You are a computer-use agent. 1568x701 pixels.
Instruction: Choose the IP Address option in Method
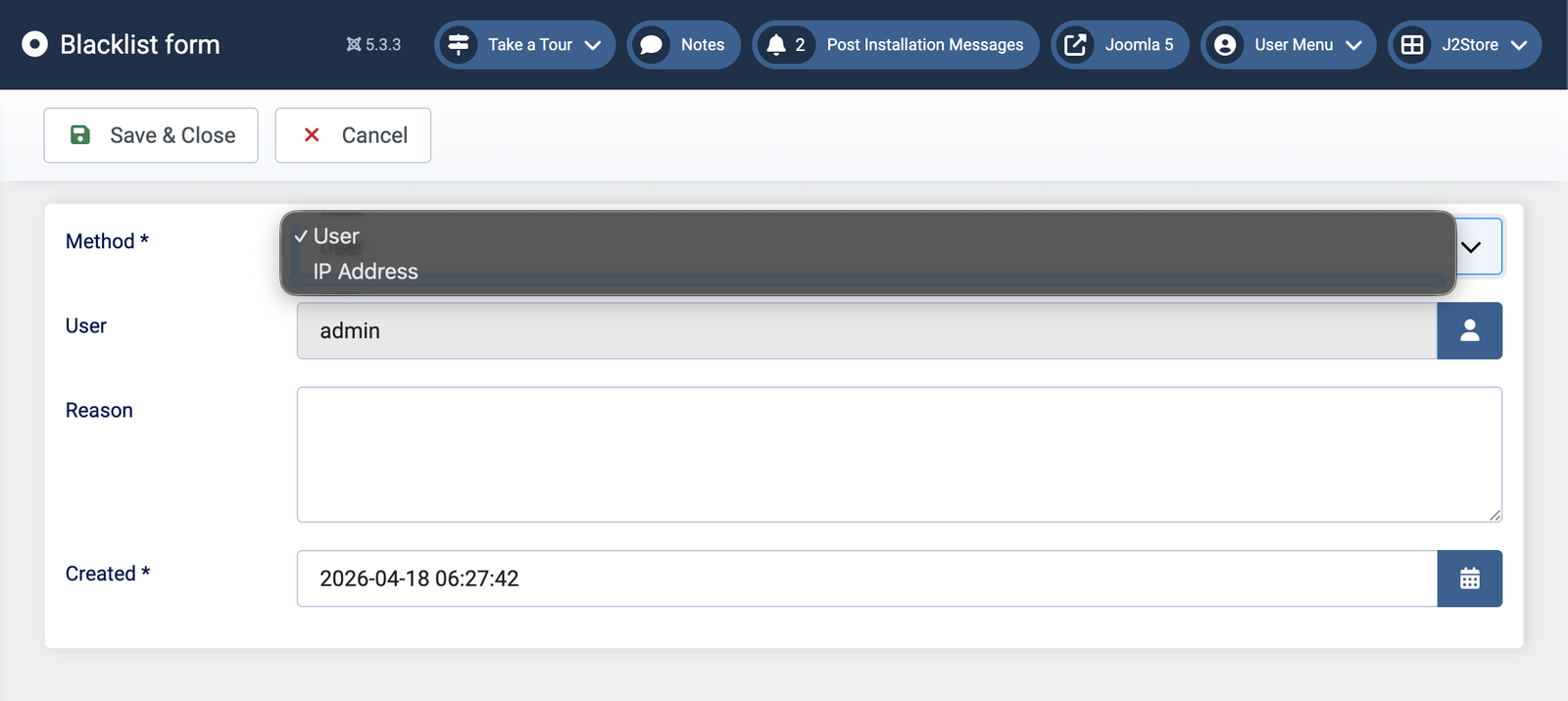click(366, 272)
